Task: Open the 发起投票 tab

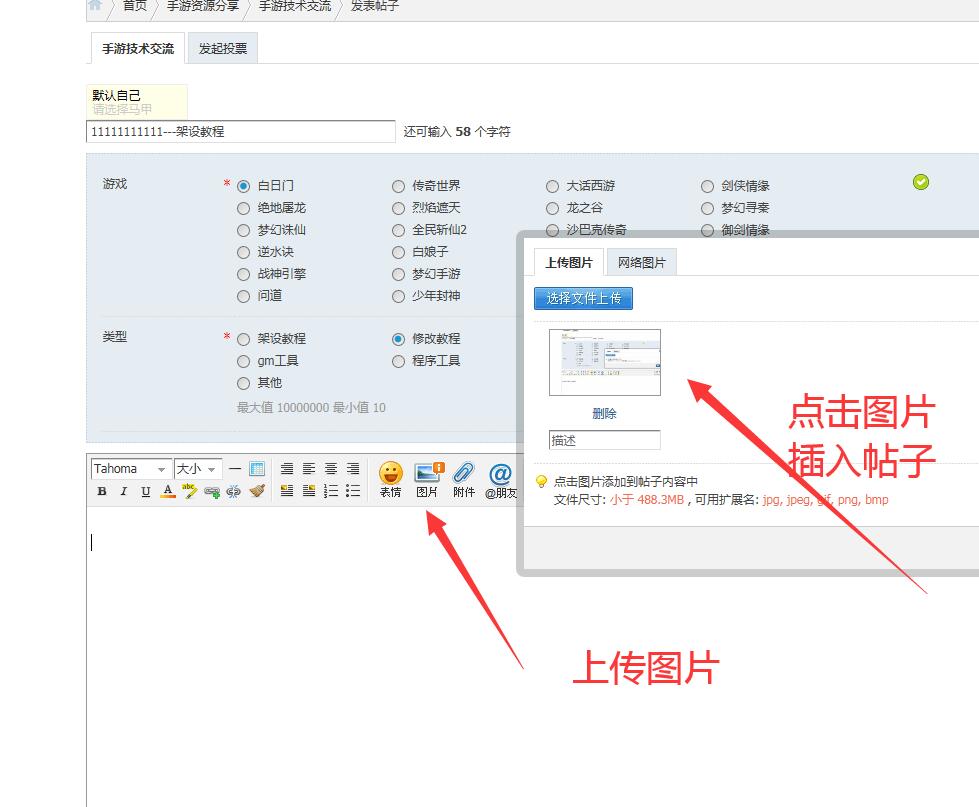Action: (x=222, y=48)
